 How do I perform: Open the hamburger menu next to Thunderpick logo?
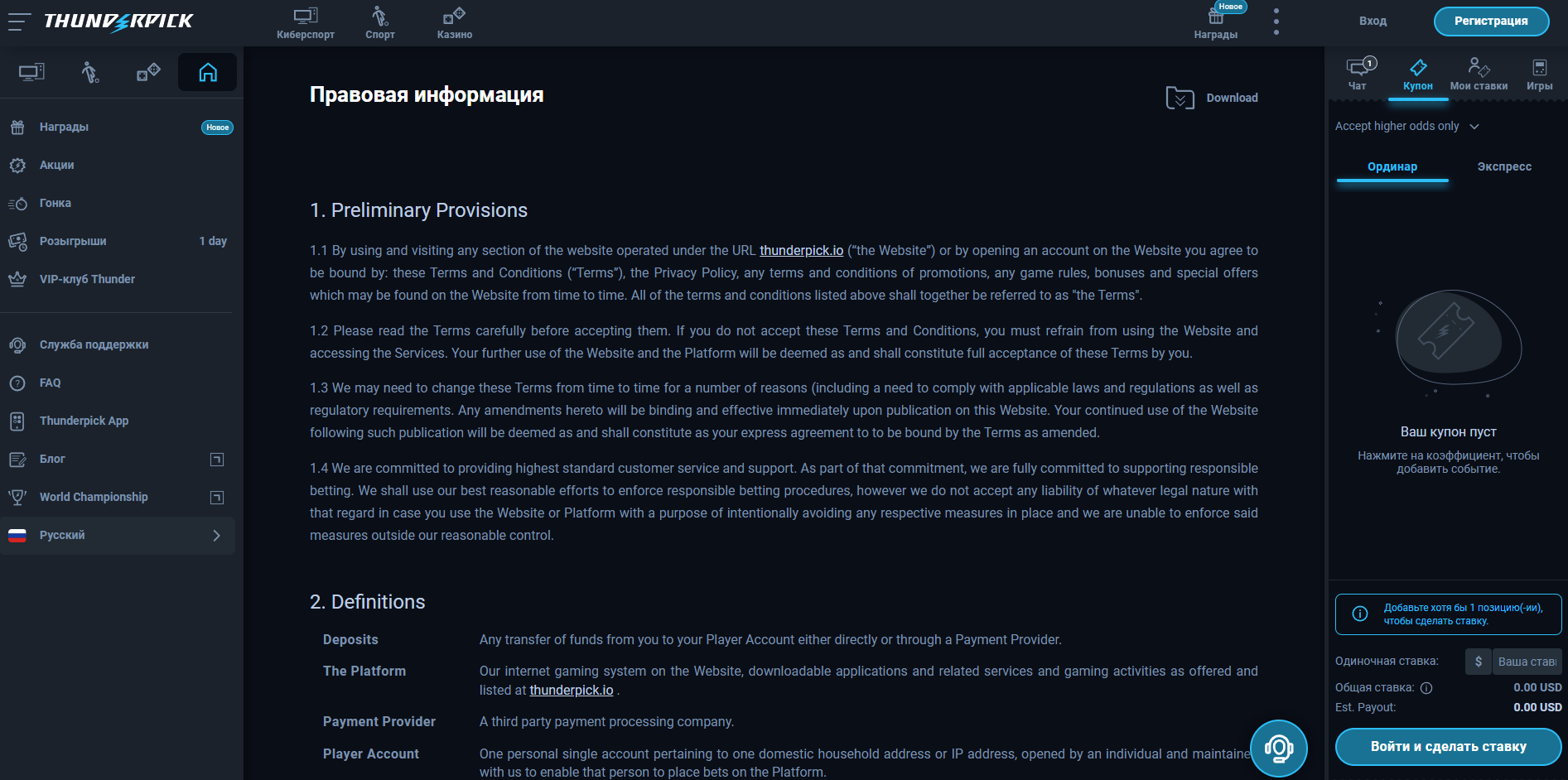(20, 22)
